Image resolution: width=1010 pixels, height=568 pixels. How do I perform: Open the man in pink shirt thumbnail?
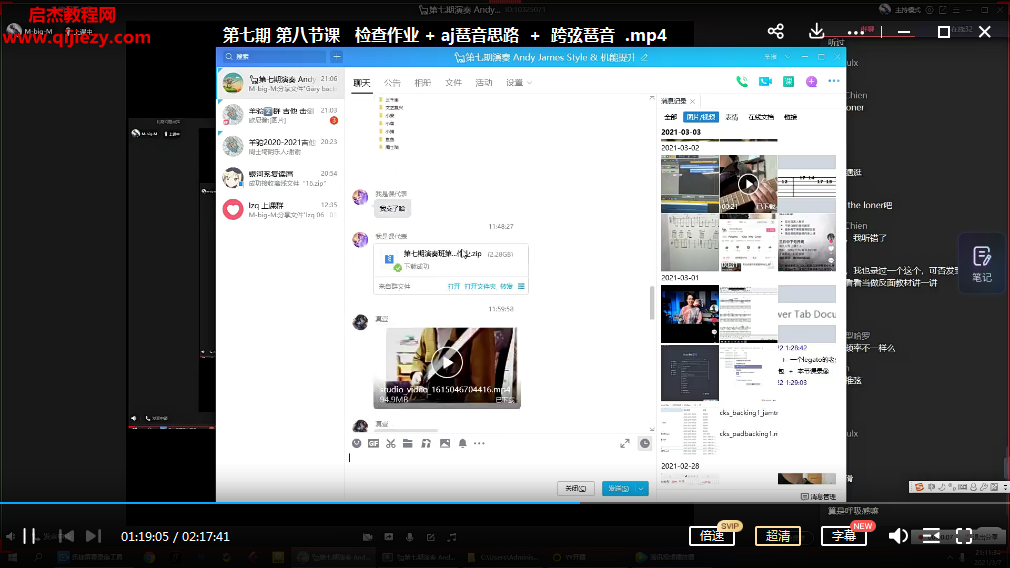[690, 314]
